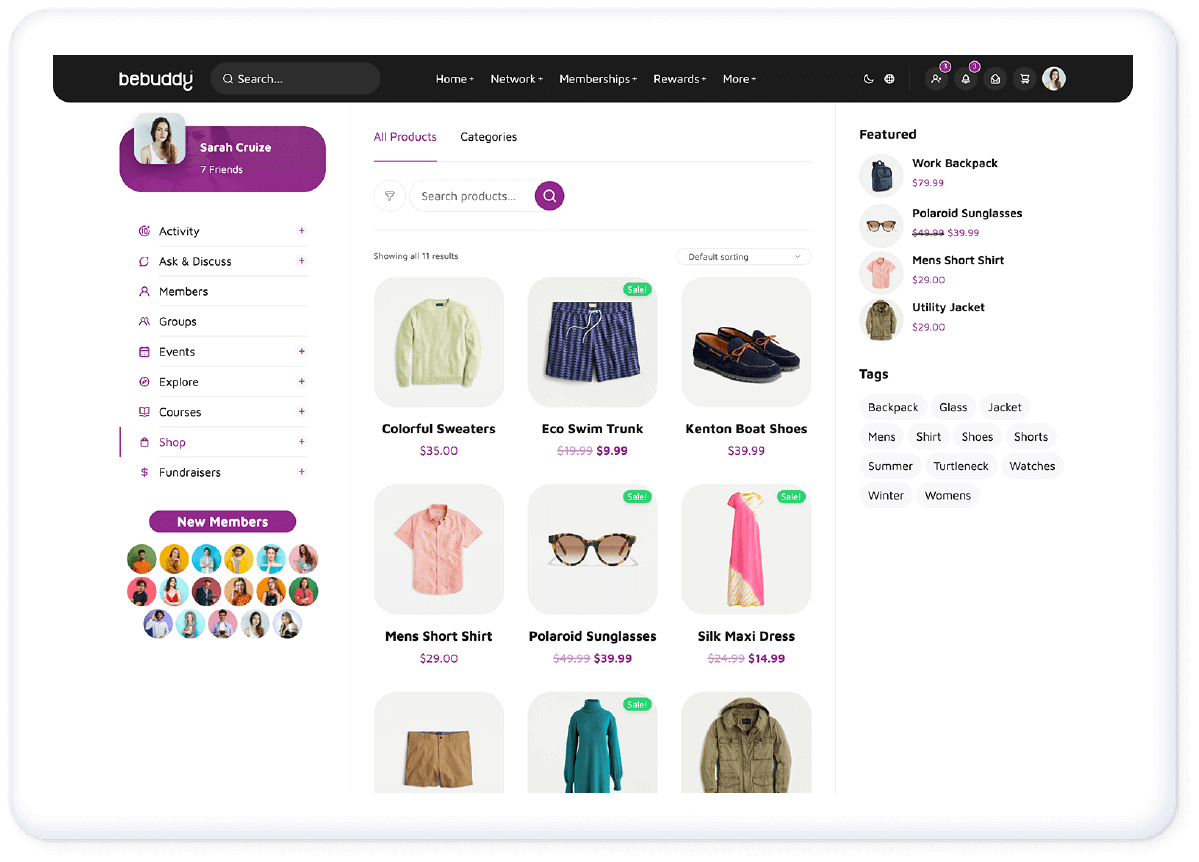
Task: Select the Members sidebar item
Action: (185, 291)
